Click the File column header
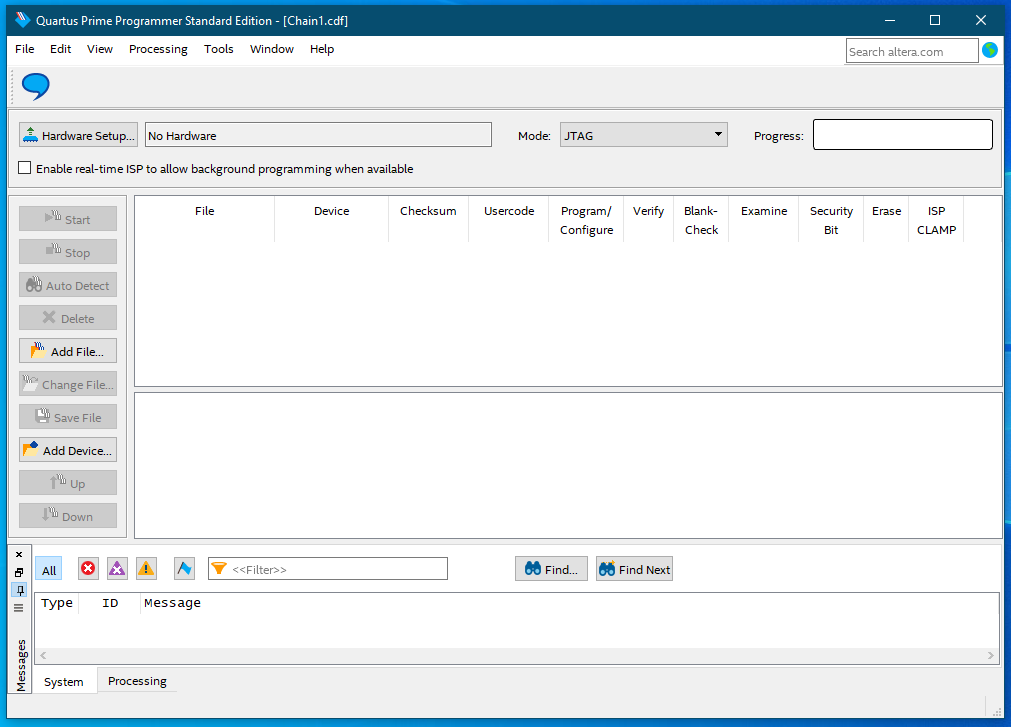The width and height of the screenshot is (1011, 727). (x=204, y=220)
